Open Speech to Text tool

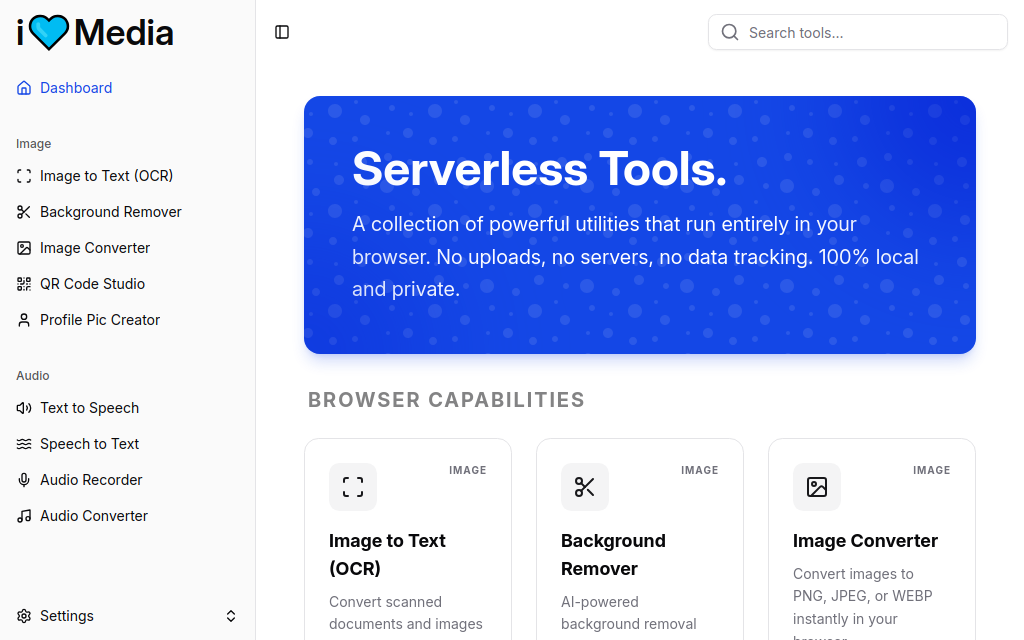89,443
